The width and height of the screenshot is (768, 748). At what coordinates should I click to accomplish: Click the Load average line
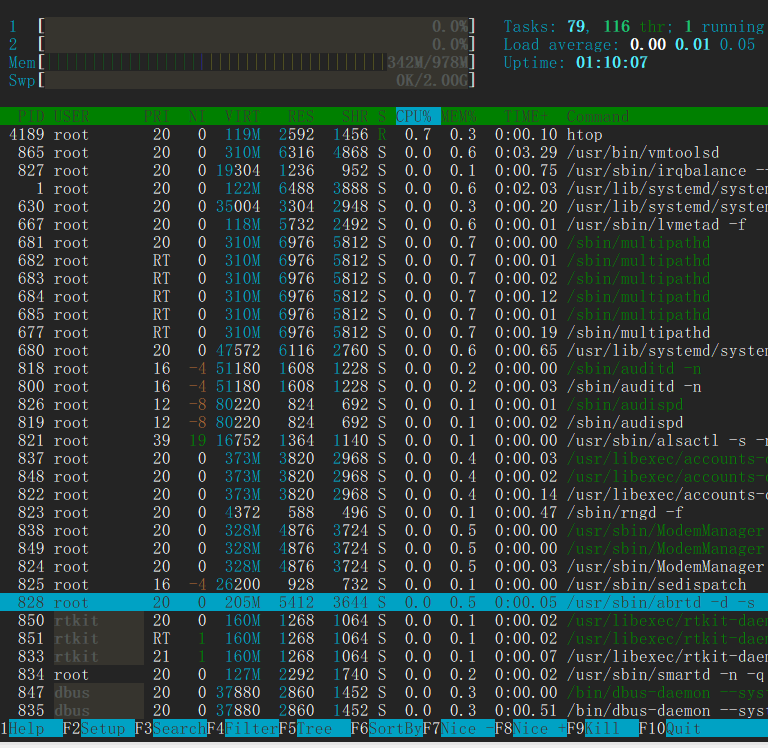click(629, 44)
